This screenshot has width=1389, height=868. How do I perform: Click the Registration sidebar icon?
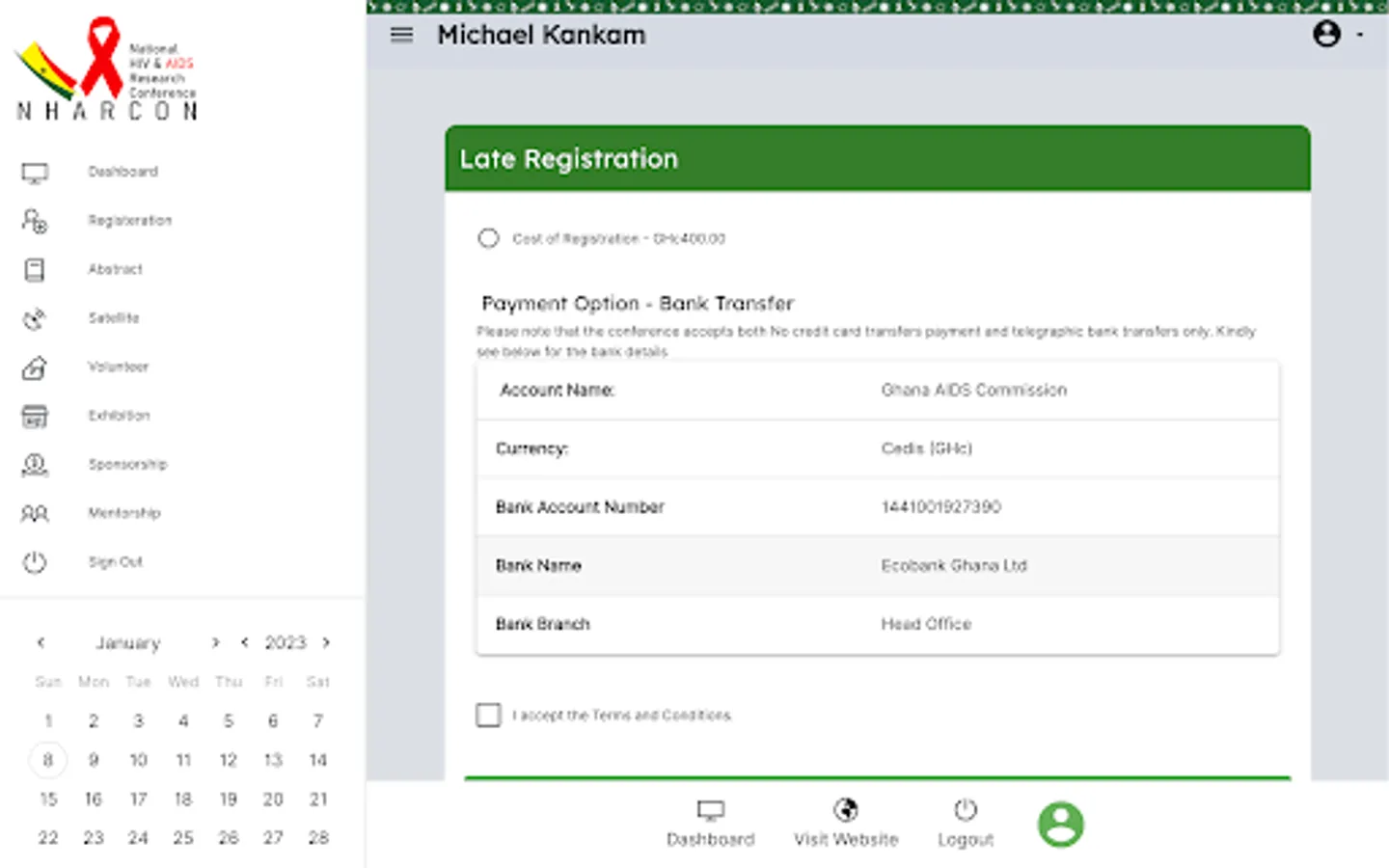point(35,221)
